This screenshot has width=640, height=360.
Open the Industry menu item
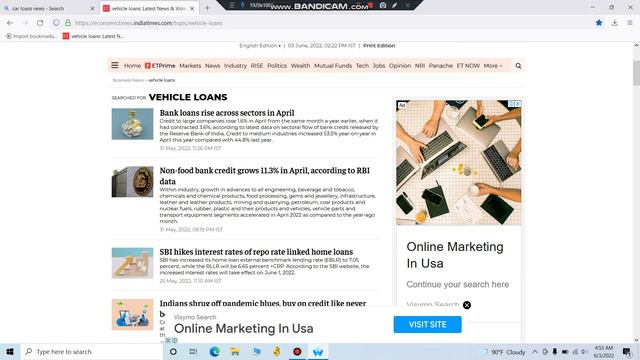pyautogui.click(x=235, y=66)
